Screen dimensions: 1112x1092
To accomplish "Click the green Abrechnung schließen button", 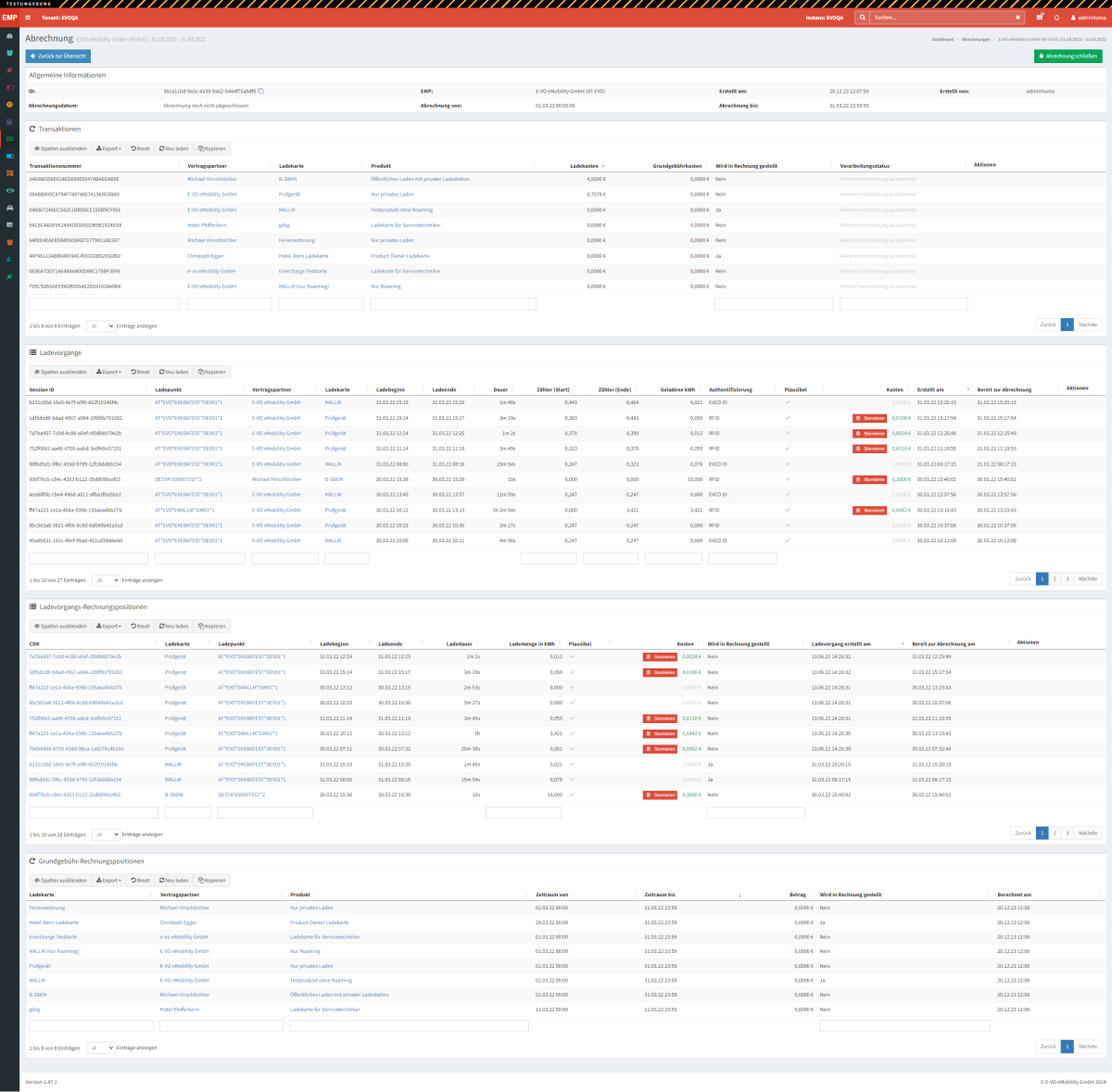I will click(1068, 56).
